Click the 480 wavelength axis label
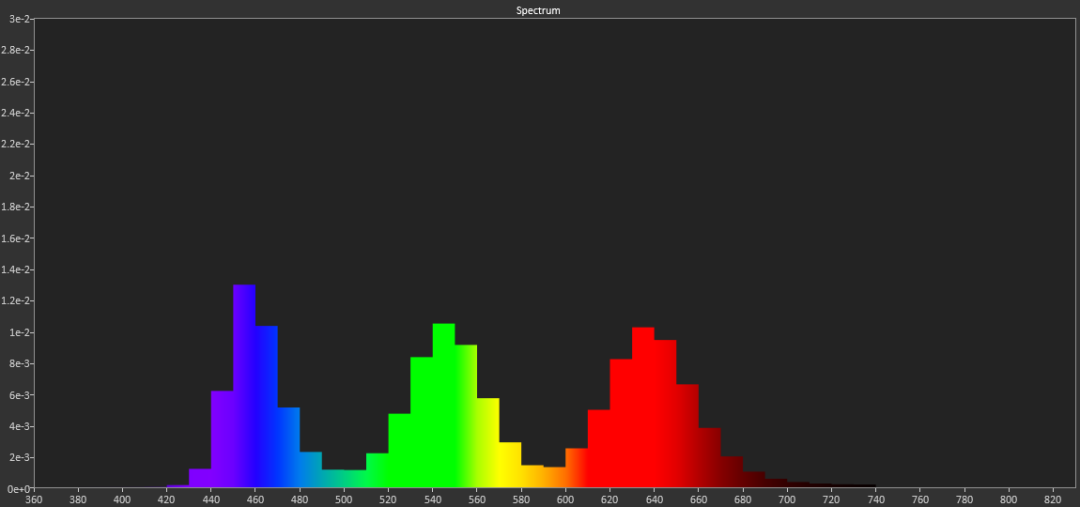Screen dimensions: 1080x507 (300, 499)
